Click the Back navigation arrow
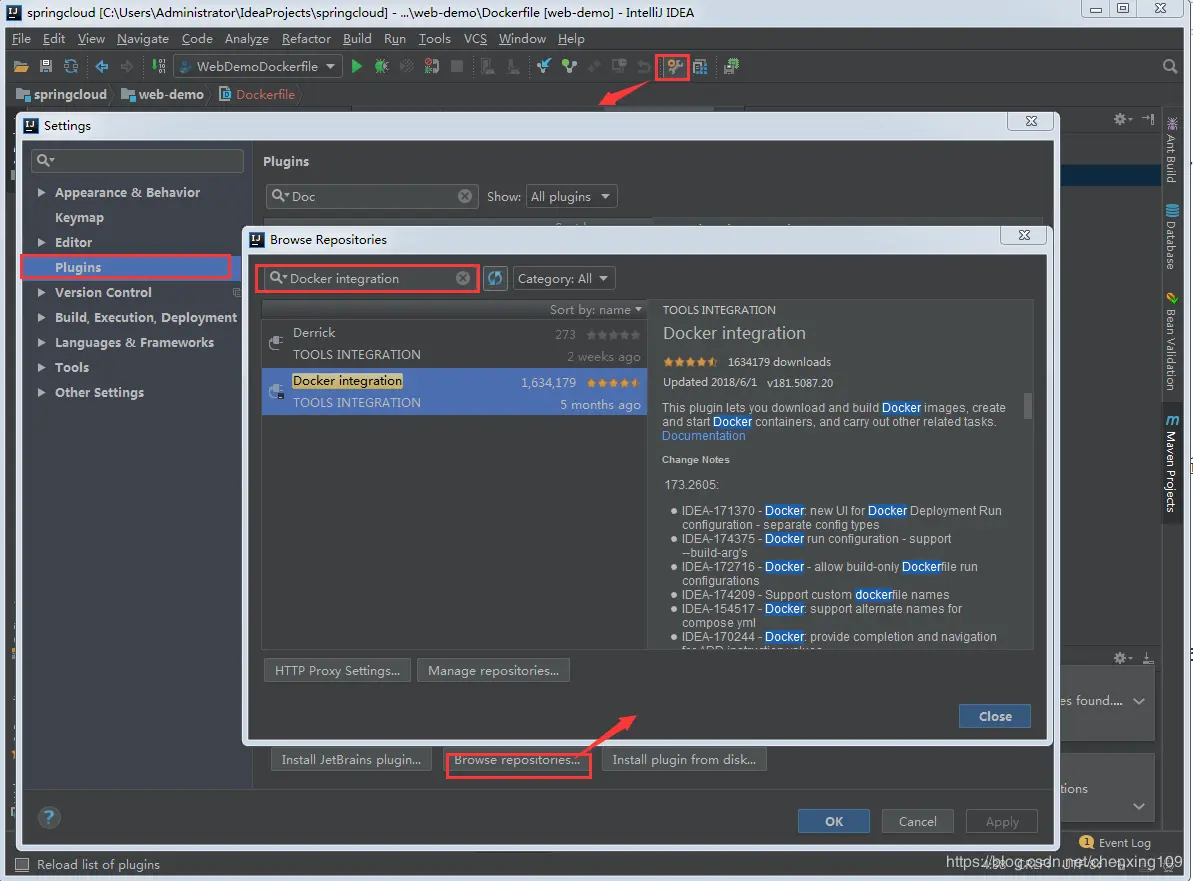 click(x=101, y=67)
